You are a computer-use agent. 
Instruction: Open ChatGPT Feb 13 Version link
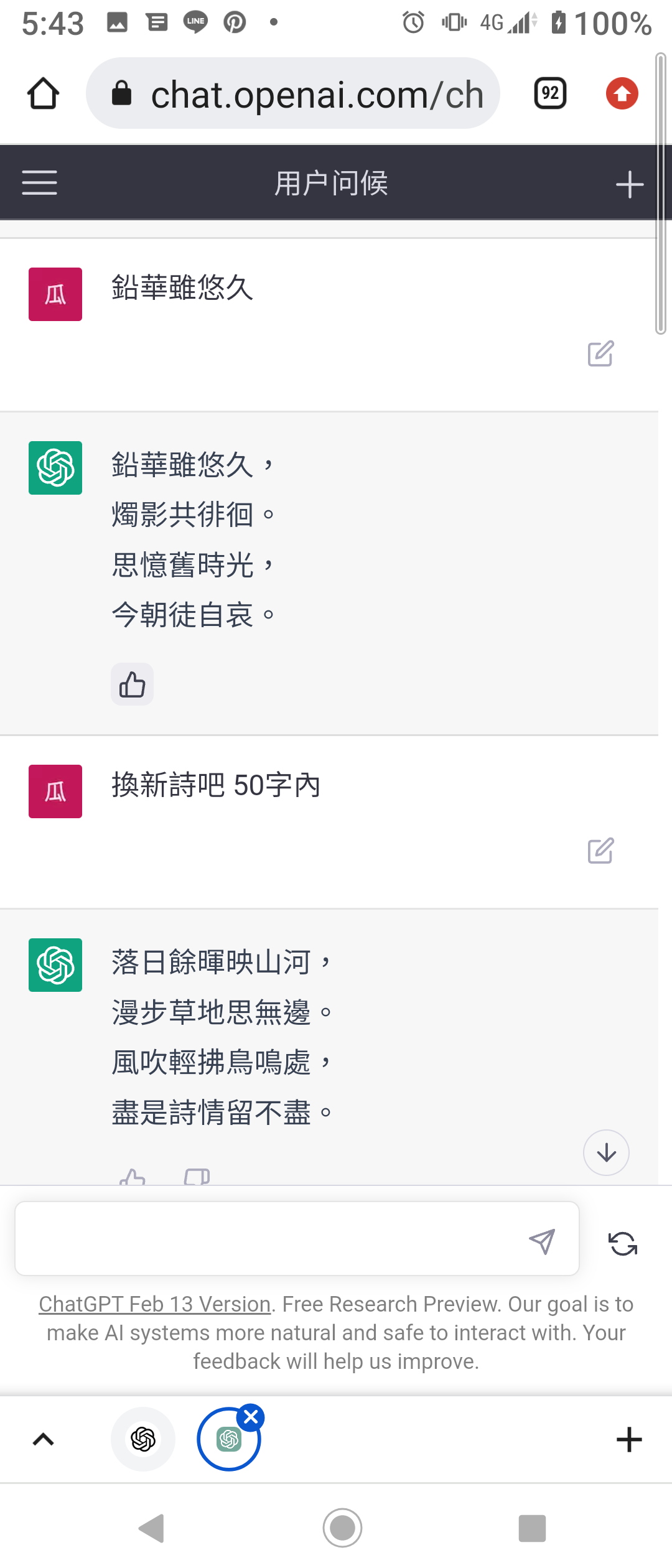coord(155,1304)
